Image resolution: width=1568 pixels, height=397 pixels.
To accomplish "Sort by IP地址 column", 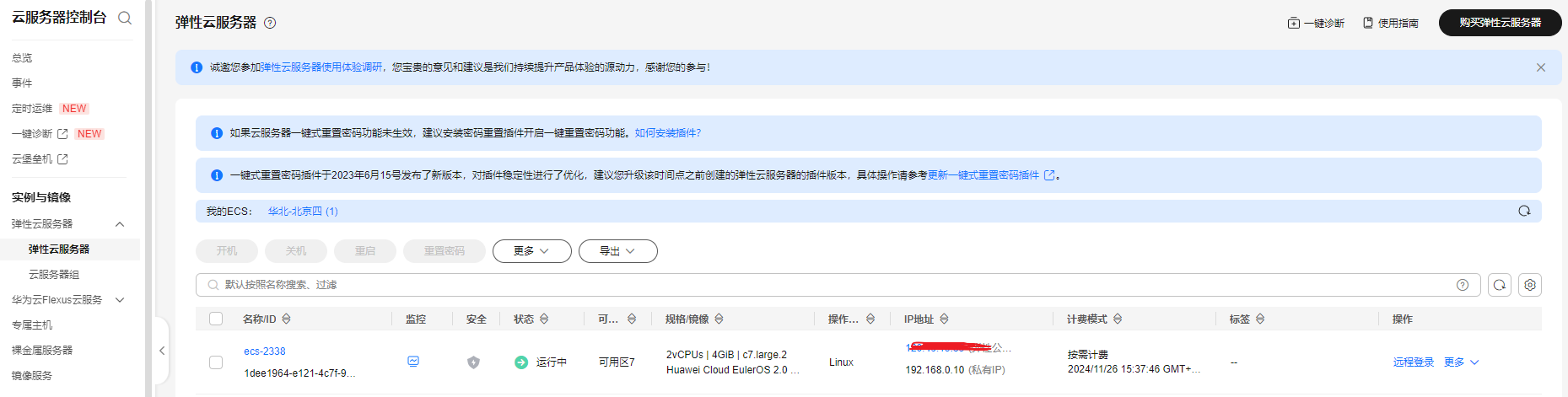I will (944, 319).
